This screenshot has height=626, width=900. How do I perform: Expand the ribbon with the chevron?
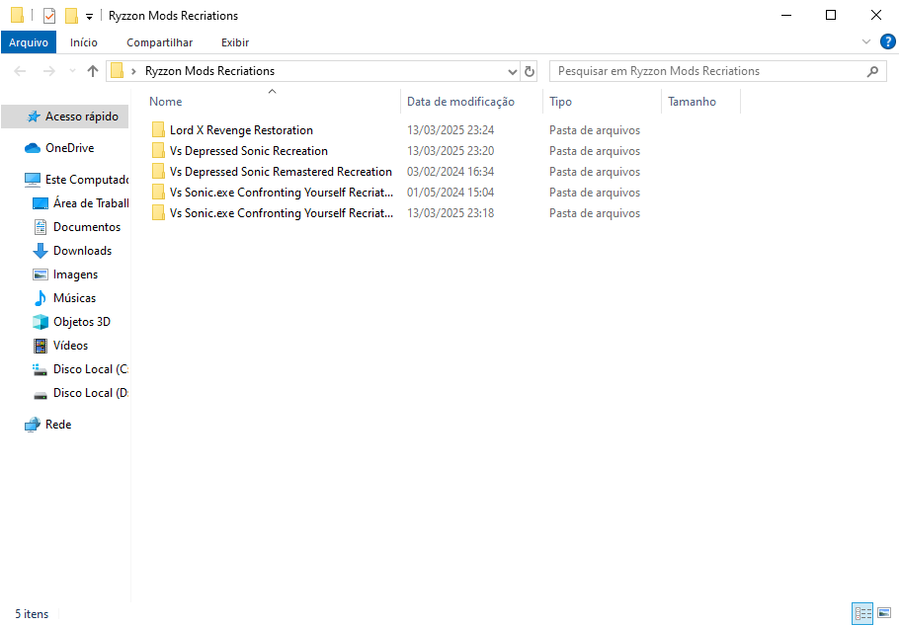click(866, 42)
